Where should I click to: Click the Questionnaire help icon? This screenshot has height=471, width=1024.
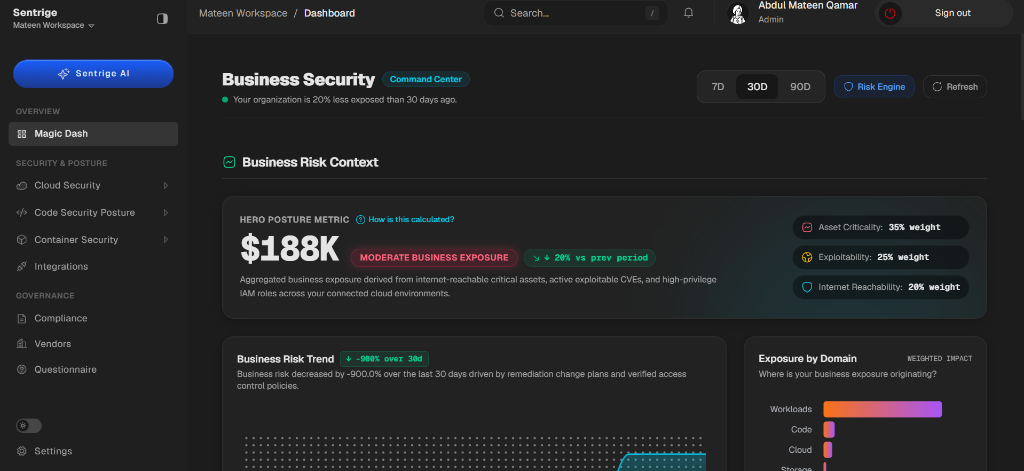point(22,370)
